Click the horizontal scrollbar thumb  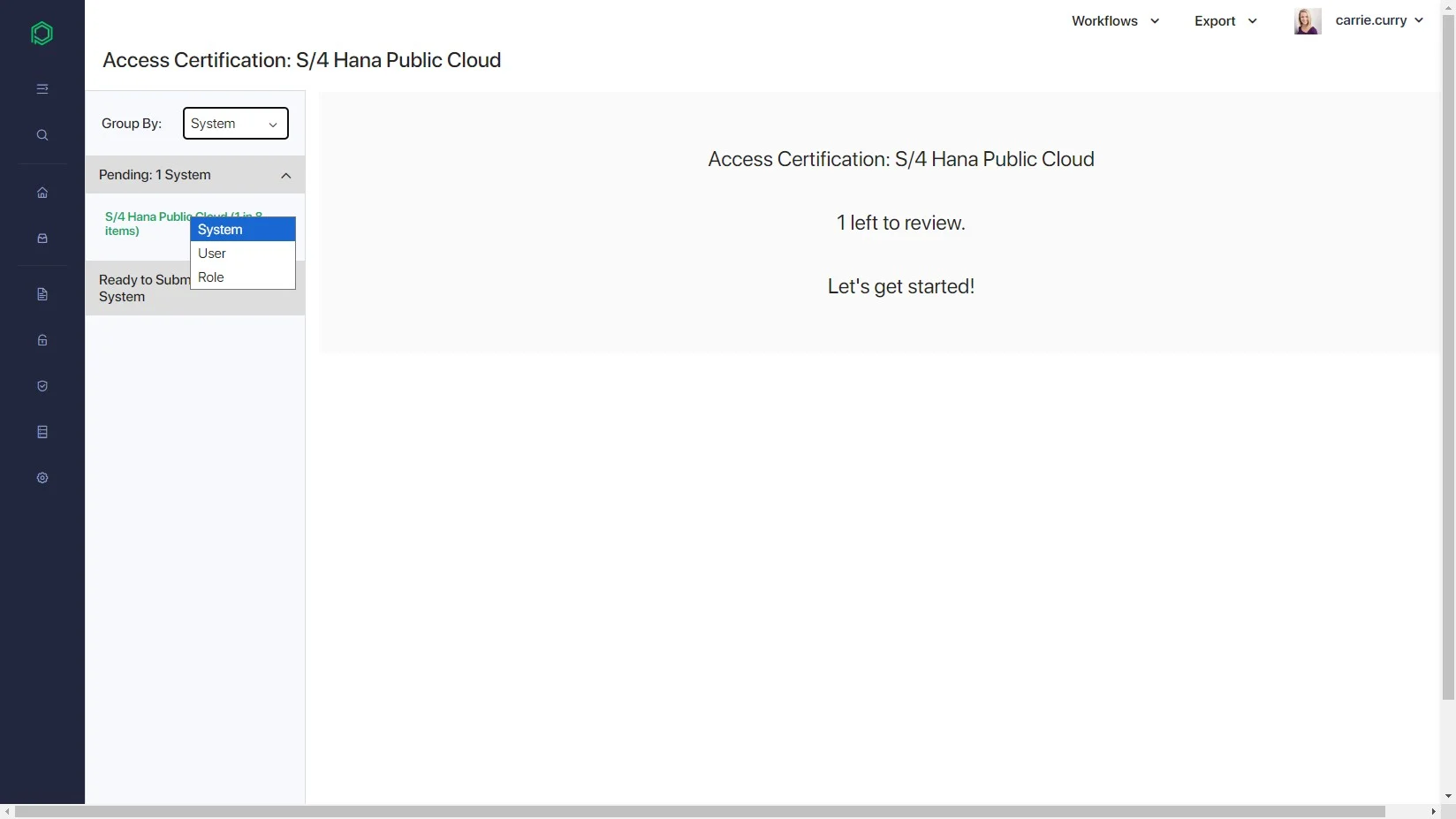pos(700,811)
